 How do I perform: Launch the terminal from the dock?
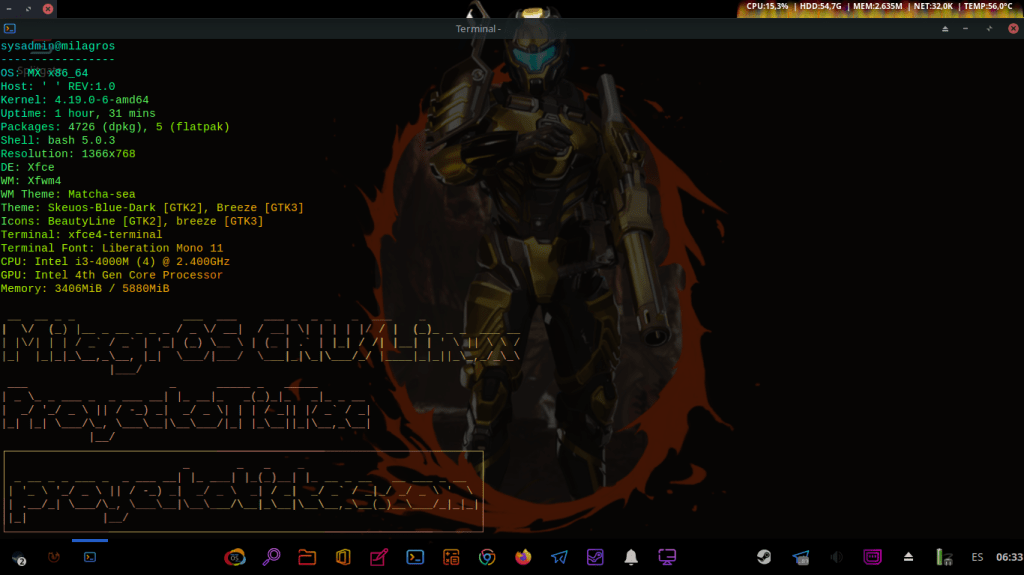click(415, 557)
